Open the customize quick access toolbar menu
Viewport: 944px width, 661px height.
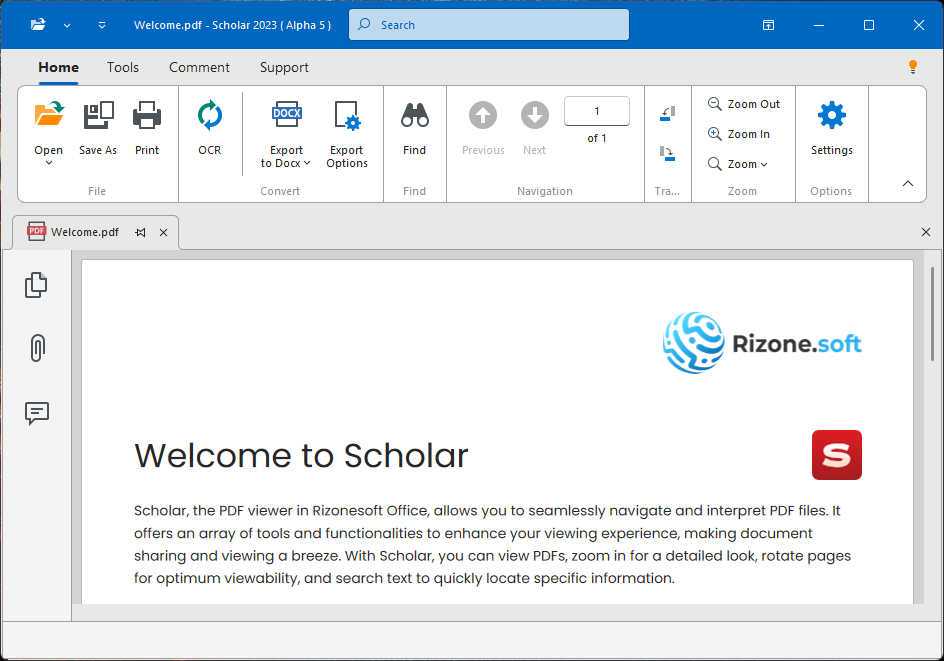coord(102,25)
